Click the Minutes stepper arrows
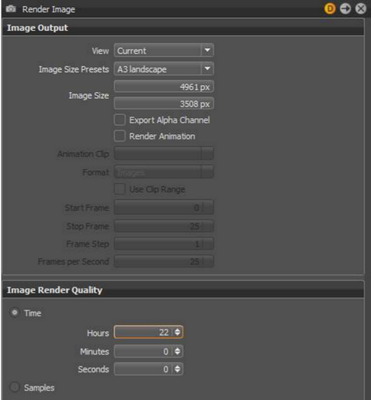The height and width of the screenshot is (400, 371). [177, 351]
